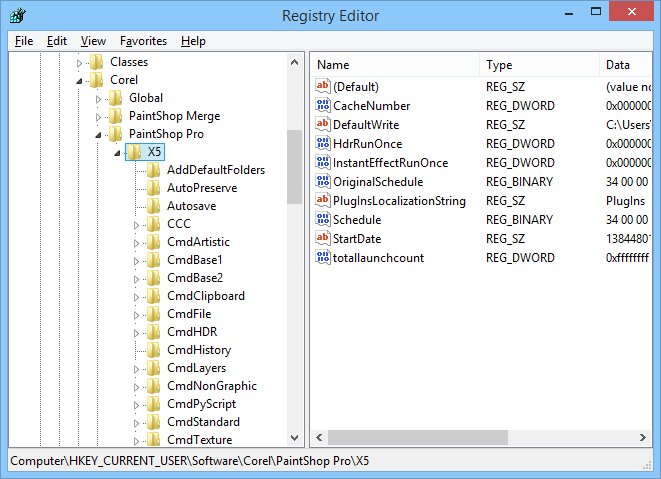Select the CmdNonGraphic key label

pos(212,386)
